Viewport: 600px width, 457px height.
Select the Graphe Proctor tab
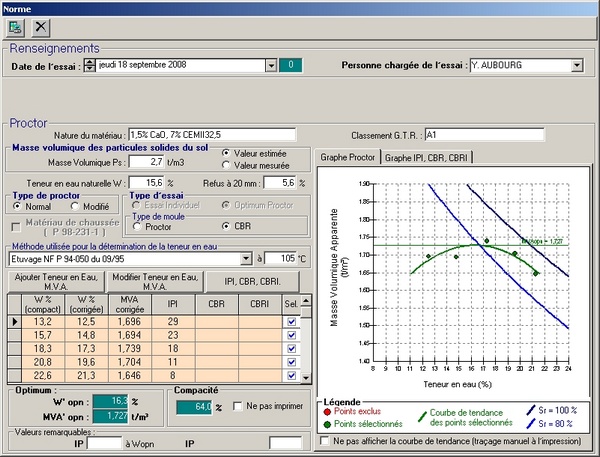click(x=346, y=157)
